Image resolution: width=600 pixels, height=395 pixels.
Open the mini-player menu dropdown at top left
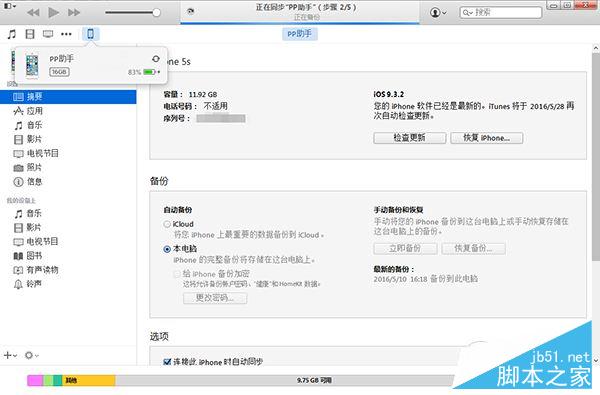pos(10,6)
